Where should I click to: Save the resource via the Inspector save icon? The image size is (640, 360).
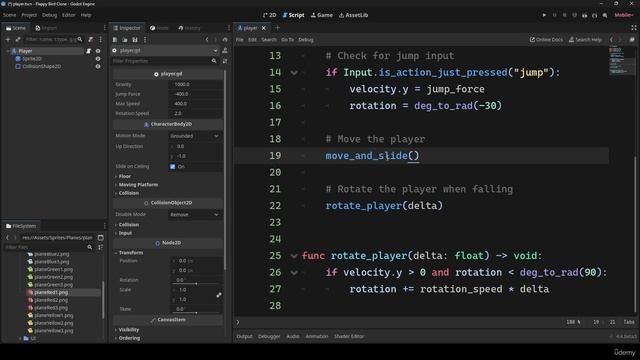tap(135, 40)
